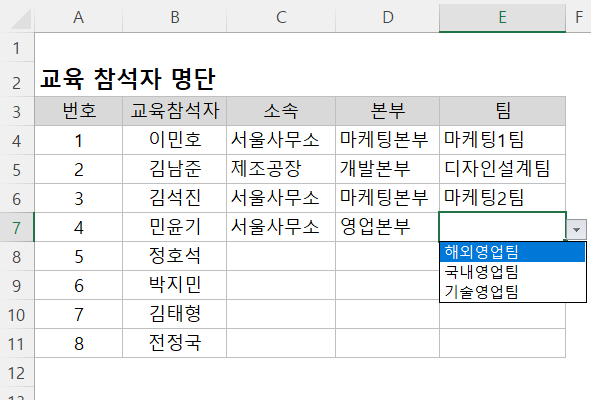Image resolution: width=591 pixels, height=400 pixels.
Task: Select the cell containing 정호석
Action: [x=175, y=256]
